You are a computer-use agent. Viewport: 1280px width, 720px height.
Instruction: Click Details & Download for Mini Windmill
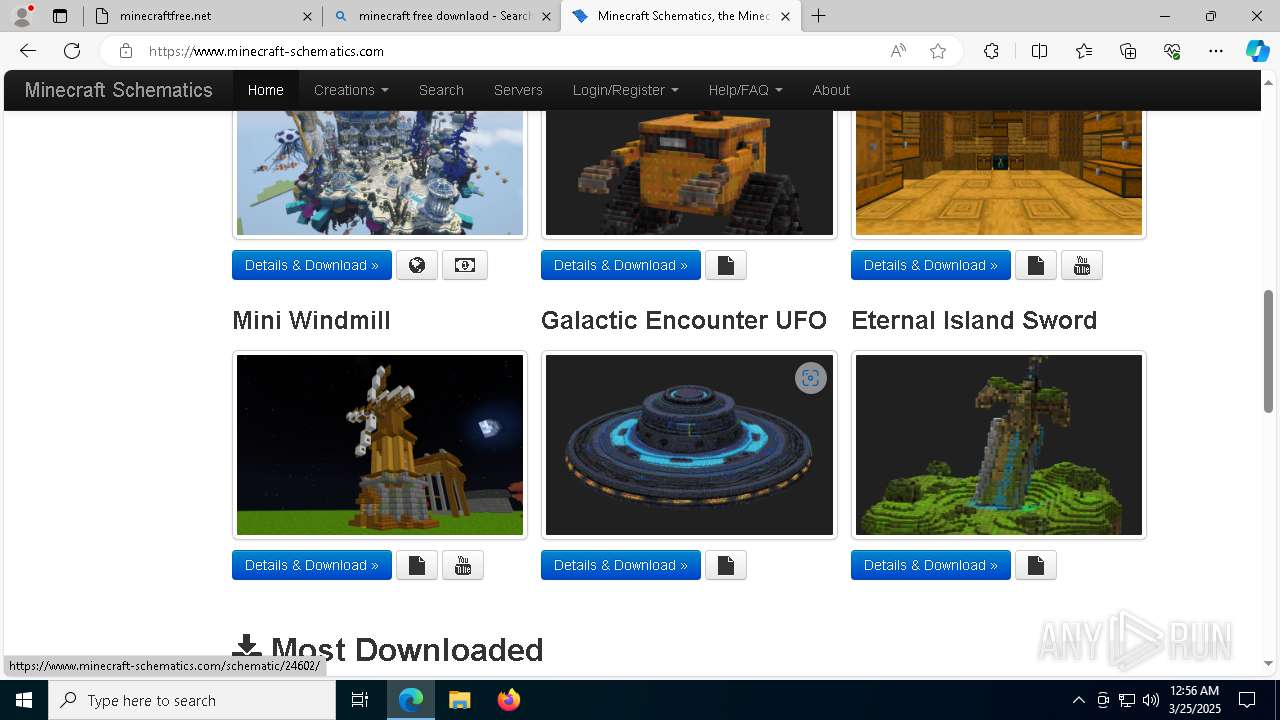click(x=312, y=565)
